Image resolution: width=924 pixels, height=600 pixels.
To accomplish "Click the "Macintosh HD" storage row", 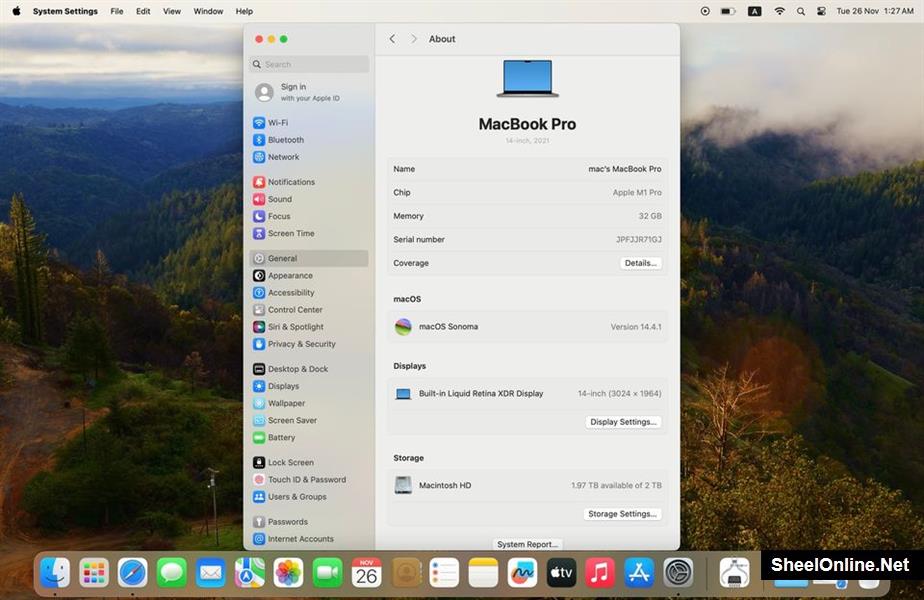I will coord(527,486).
